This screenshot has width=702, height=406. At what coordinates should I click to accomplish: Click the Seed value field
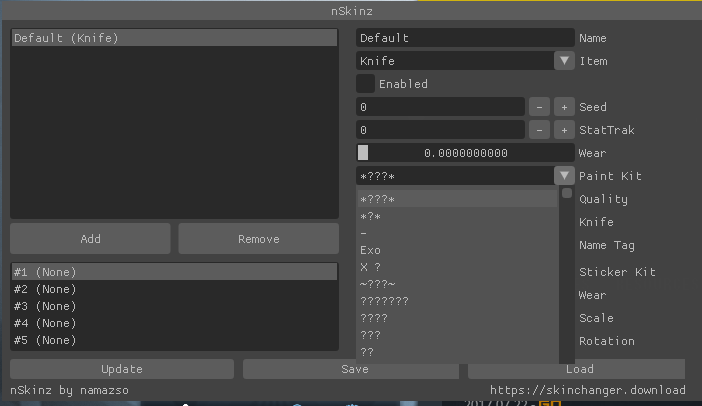pos(441,107)
